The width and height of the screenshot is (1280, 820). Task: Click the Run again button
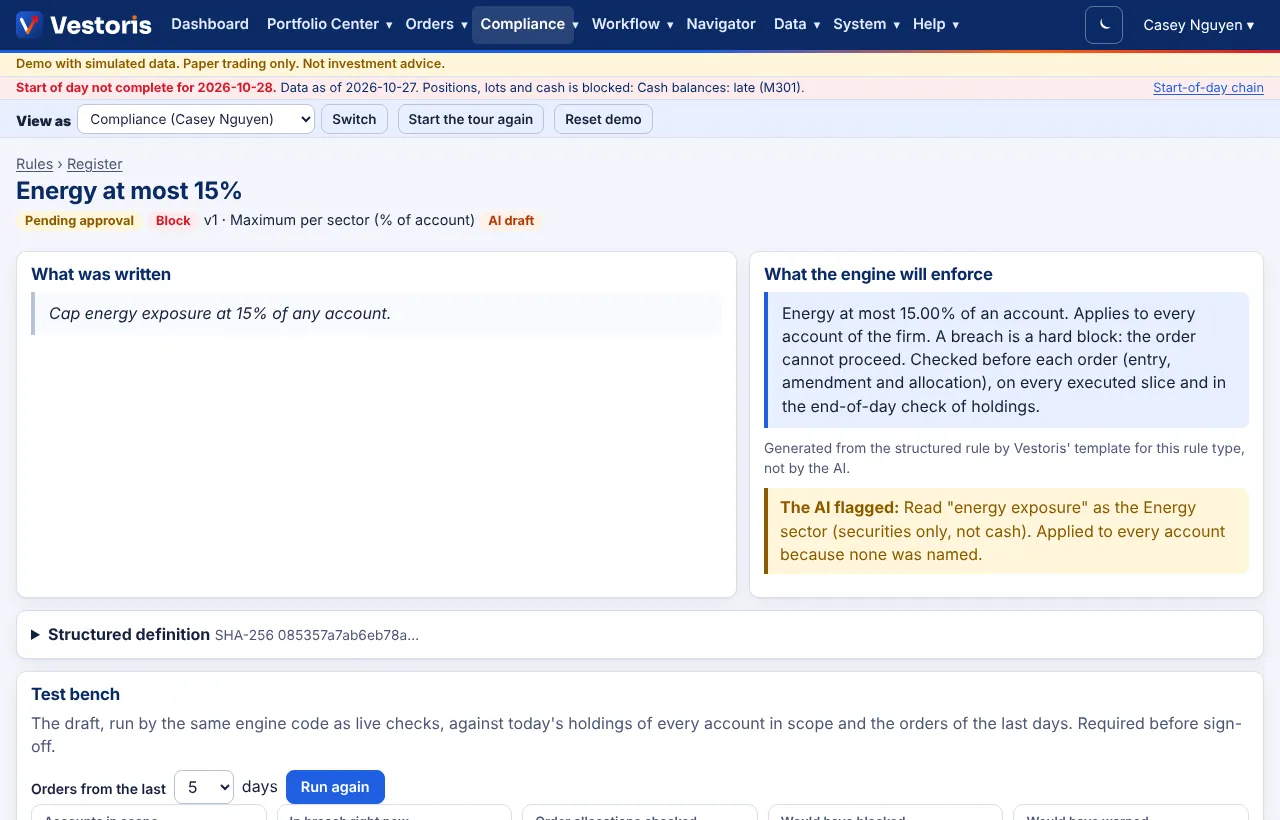coord(335,787)
